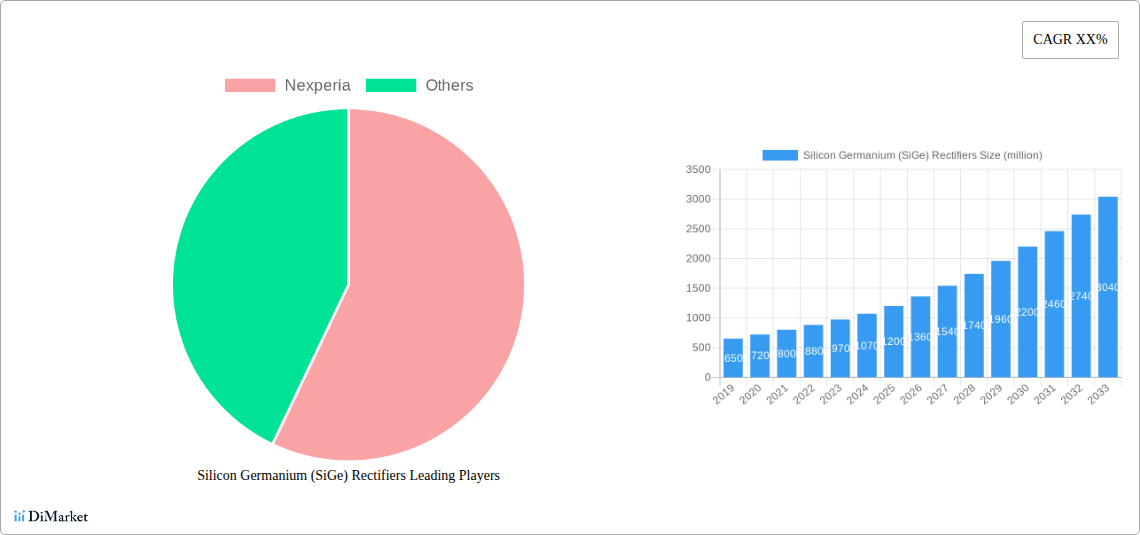
Task: Click the pink Nexperia legend color swatch
Action: 250,86
